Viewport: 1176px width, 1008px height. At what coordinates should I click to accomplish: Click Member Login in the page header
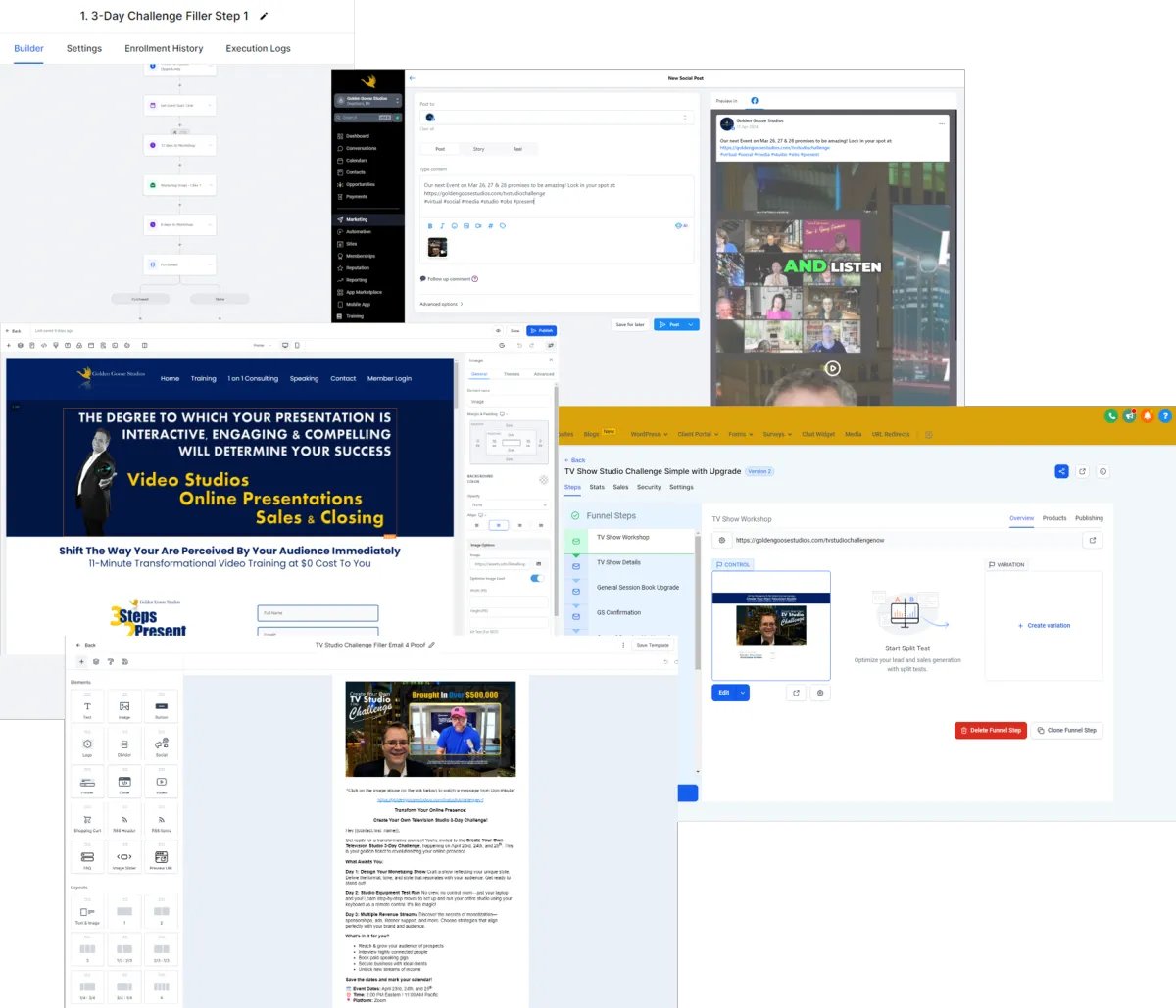tap(389, 378)
